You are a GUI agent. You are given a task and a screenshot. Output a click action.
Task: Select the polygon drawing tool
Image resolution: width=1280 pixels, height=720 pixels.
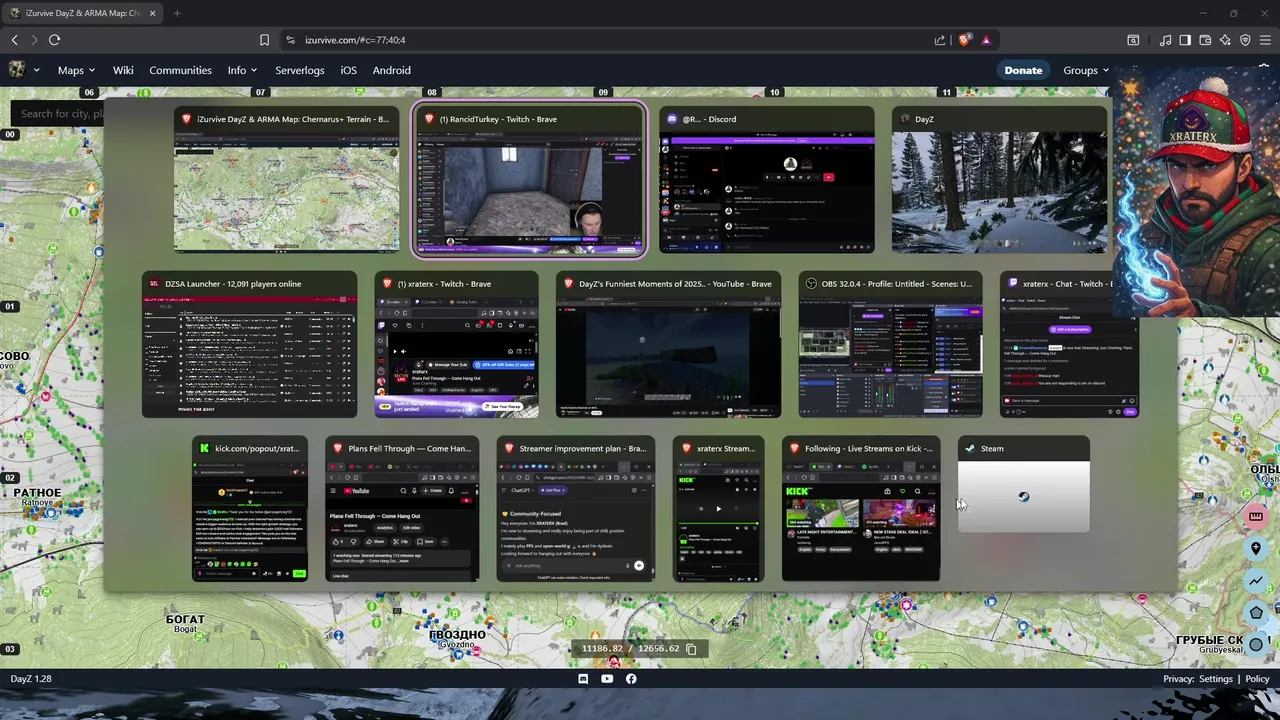tap(1256, 613)
